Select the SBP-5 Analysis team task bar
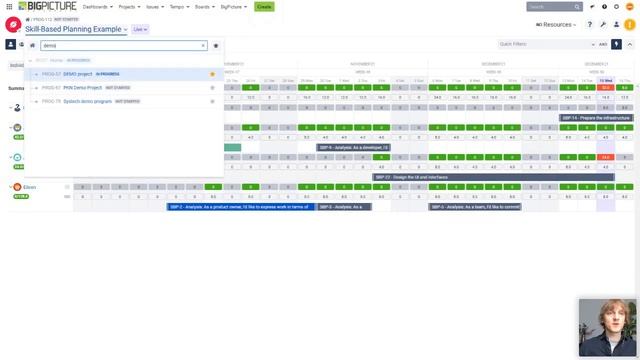The image size is (640, 360). tap(475, 207)
